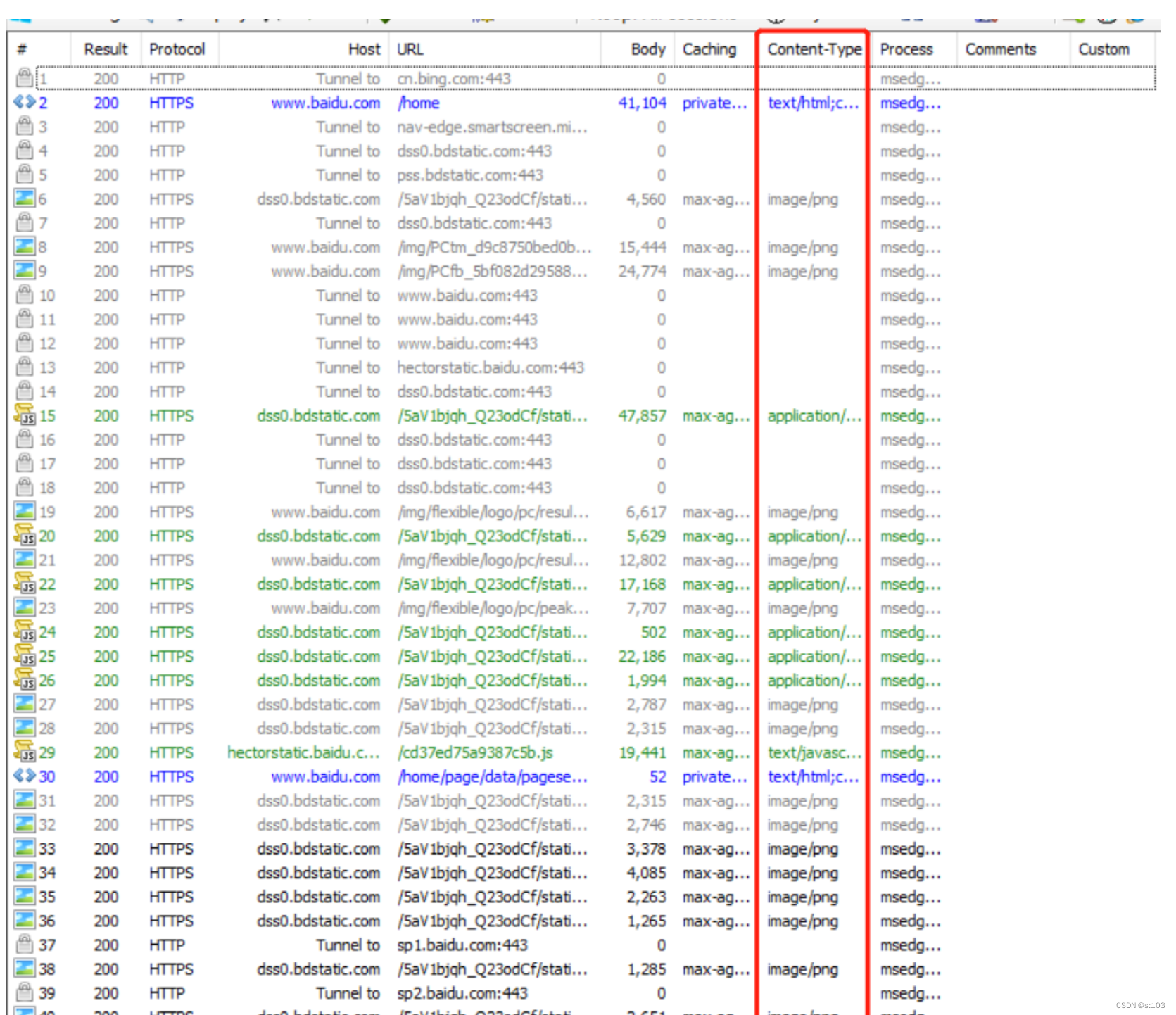Click body size 12,802 in session 21
The height and width of the screenshot is (1015, 1176).
(x=642, y=560)
